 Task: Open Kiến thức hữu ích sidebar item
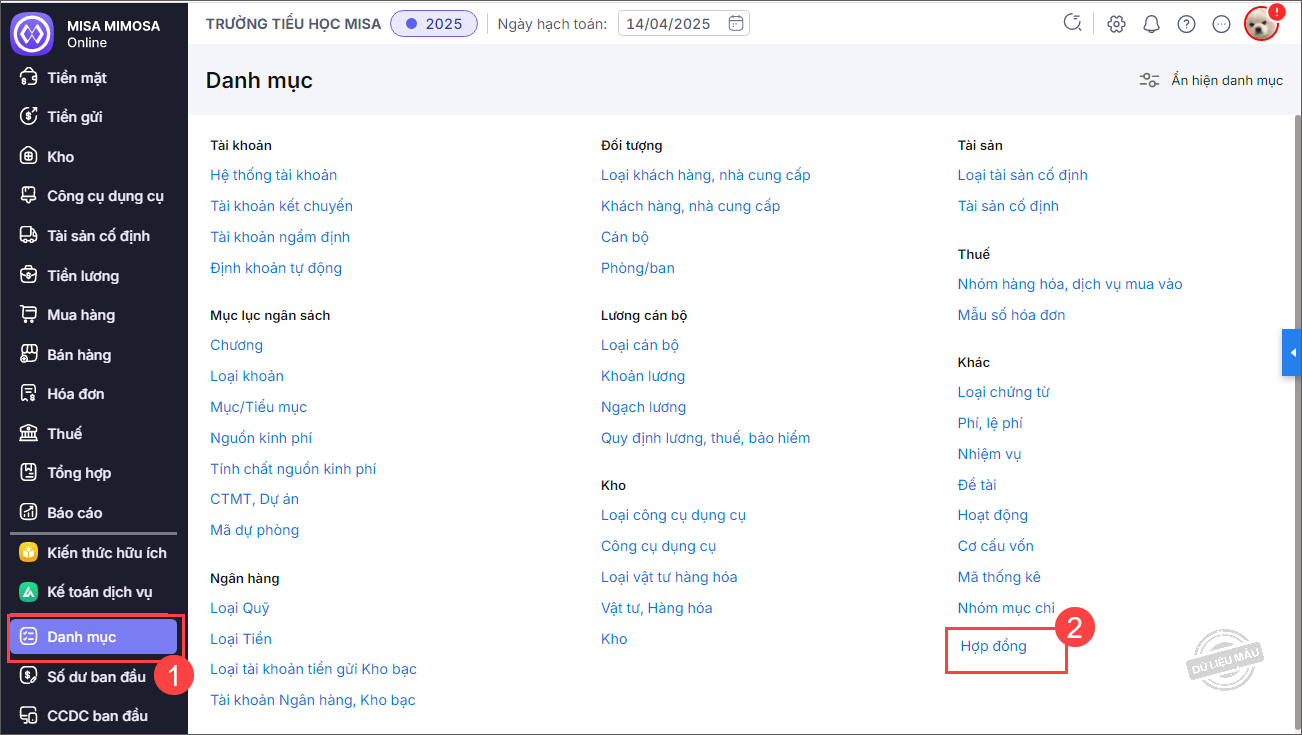tap(106, 553)
